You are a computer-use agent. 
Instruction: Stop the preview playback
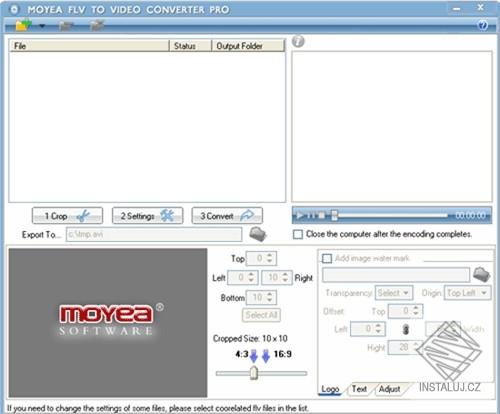322,215
